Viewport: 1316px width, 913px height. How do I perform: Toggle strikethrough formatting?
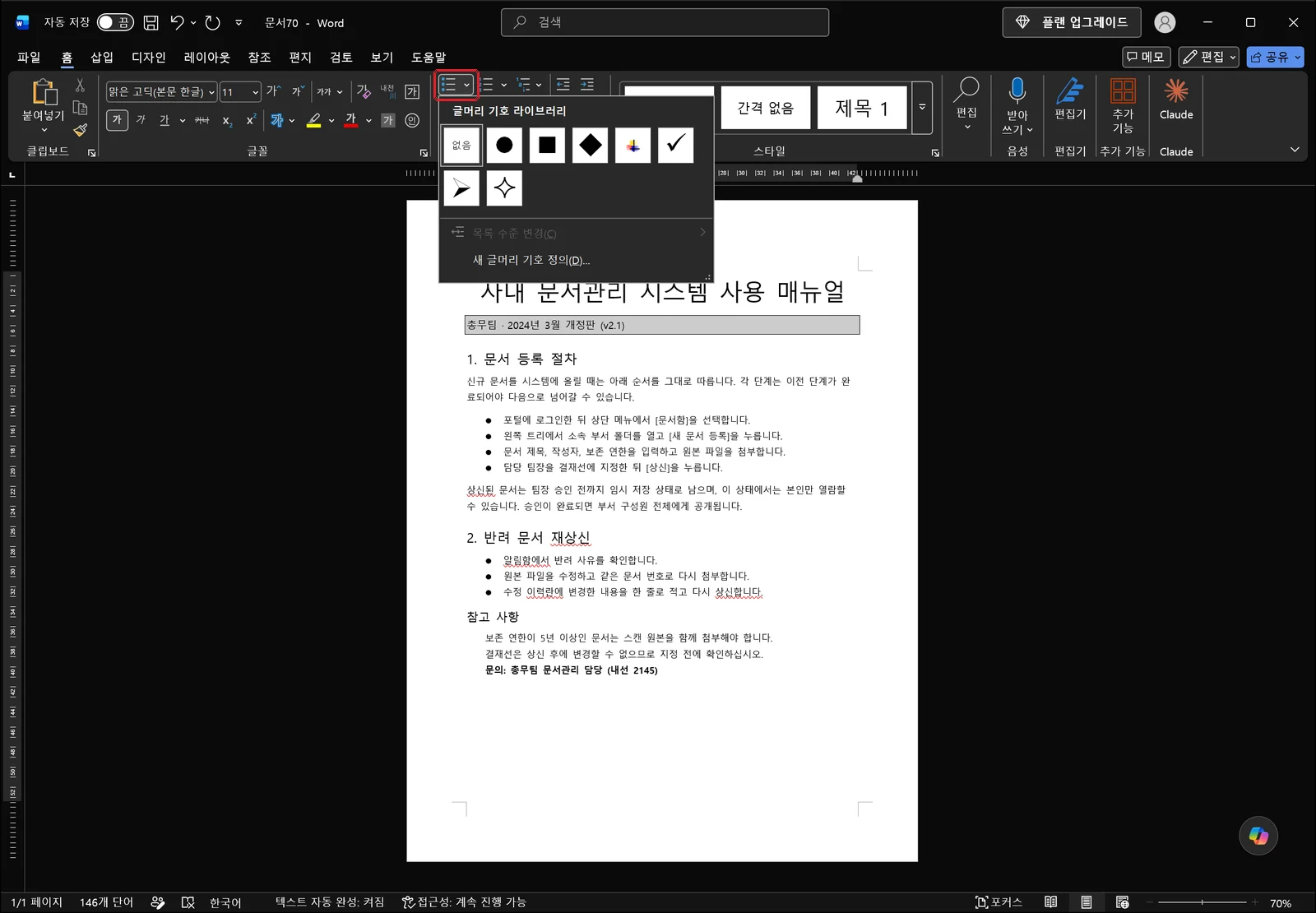pyautogui.click(x=202, y=120)
